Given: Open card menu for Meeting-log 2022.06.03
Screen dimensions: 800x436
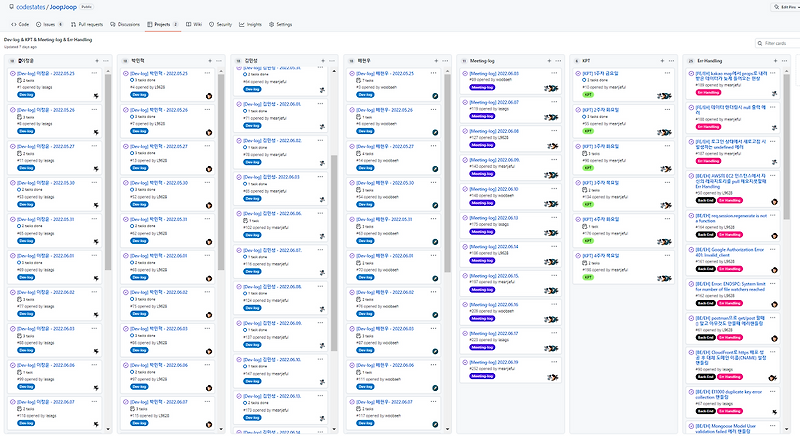Looking at the screenshot, I should pos(554,73).
